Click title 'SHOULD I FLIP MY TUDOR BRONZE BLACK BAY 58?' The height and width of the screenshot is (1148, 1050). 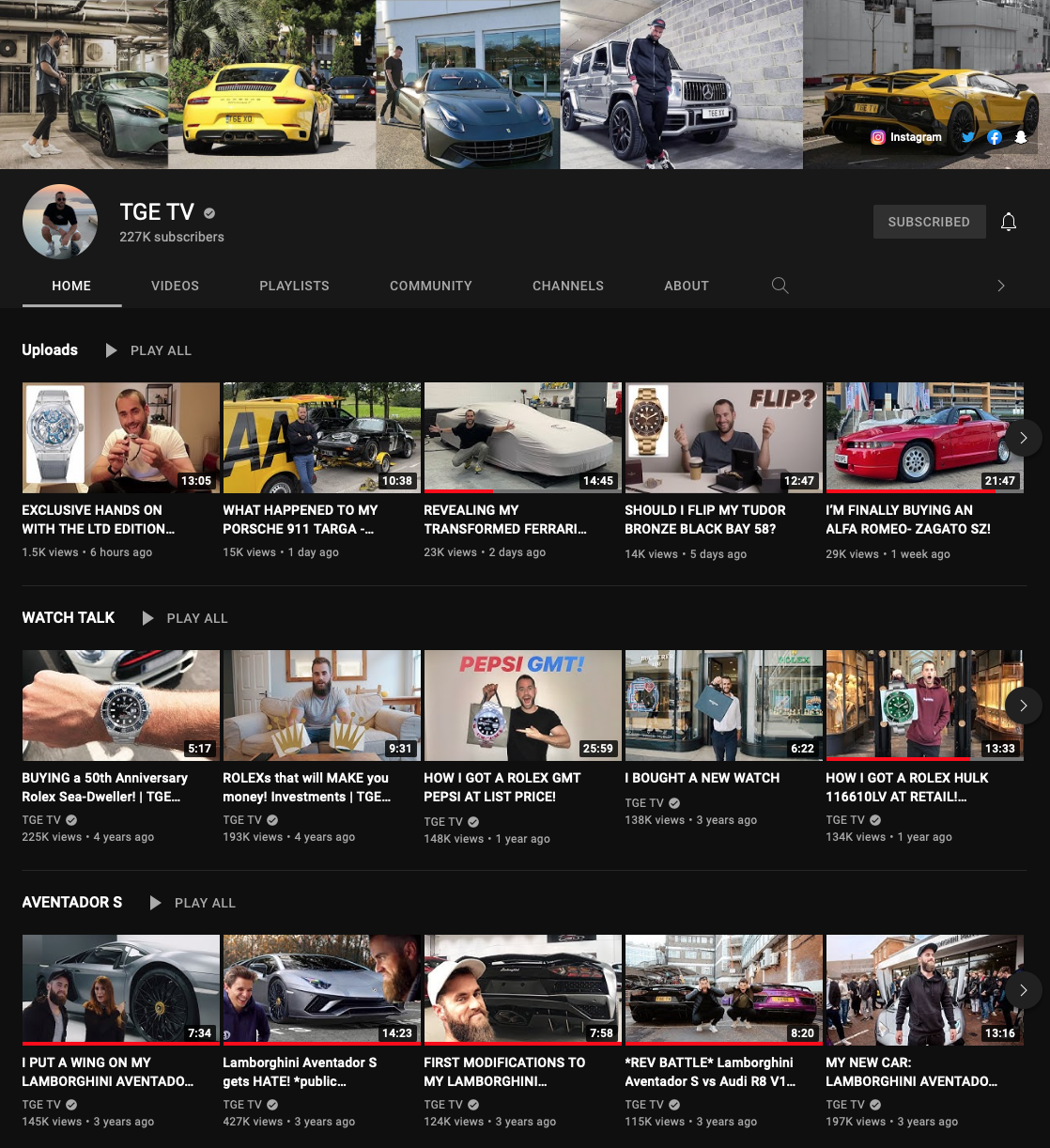[705, 520]
